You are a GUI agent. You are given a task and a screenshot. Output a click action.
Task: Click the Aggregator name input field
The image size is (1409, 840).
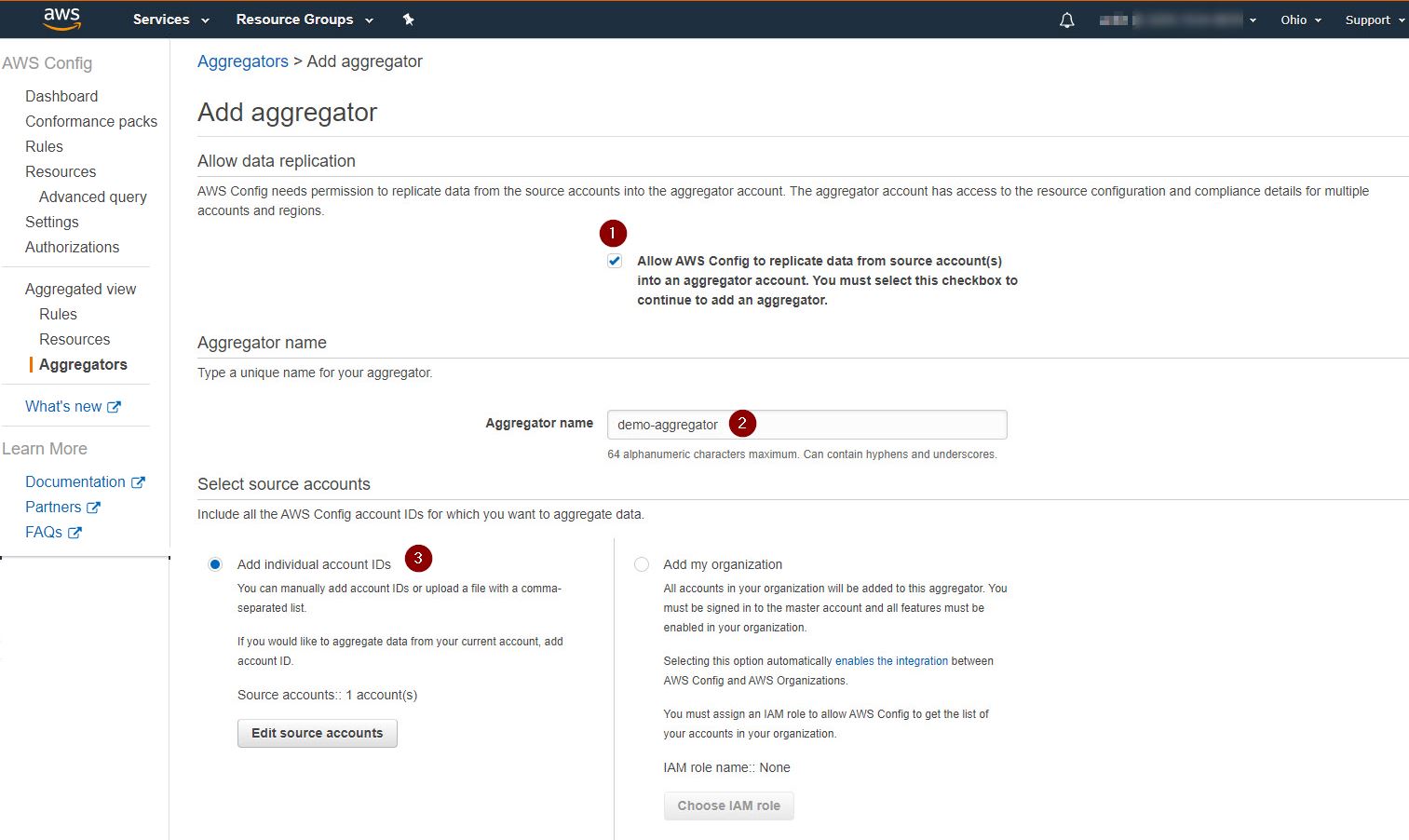807,425
